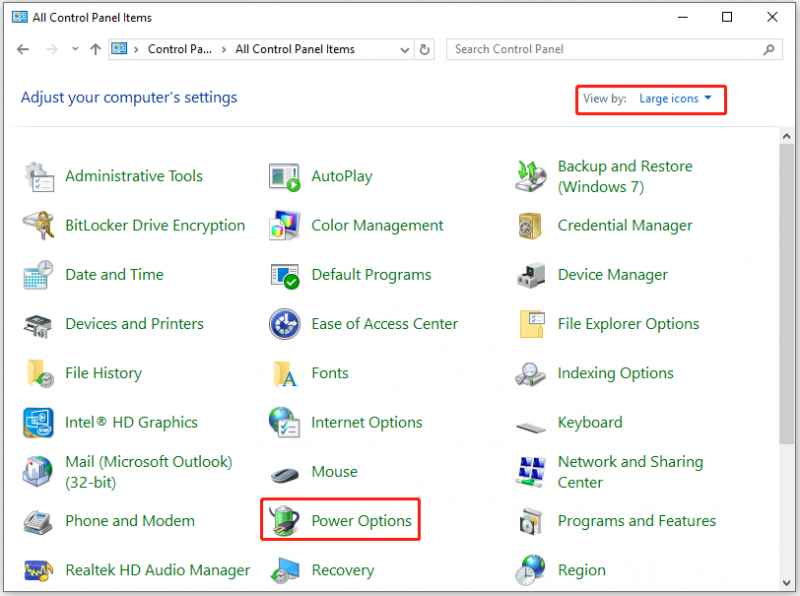Click the Color Management icon

[284, 225]
